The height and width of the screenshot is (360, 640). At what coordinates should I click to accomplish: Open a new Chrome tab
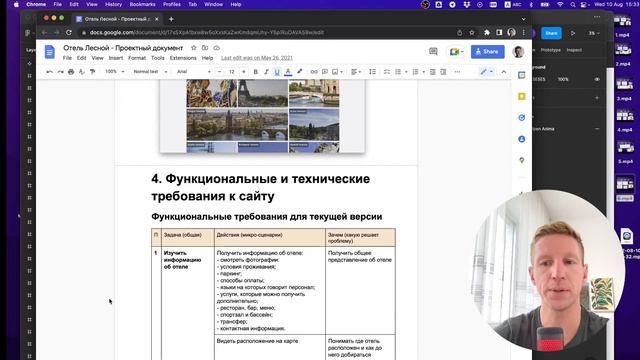(x=171, y=19)
